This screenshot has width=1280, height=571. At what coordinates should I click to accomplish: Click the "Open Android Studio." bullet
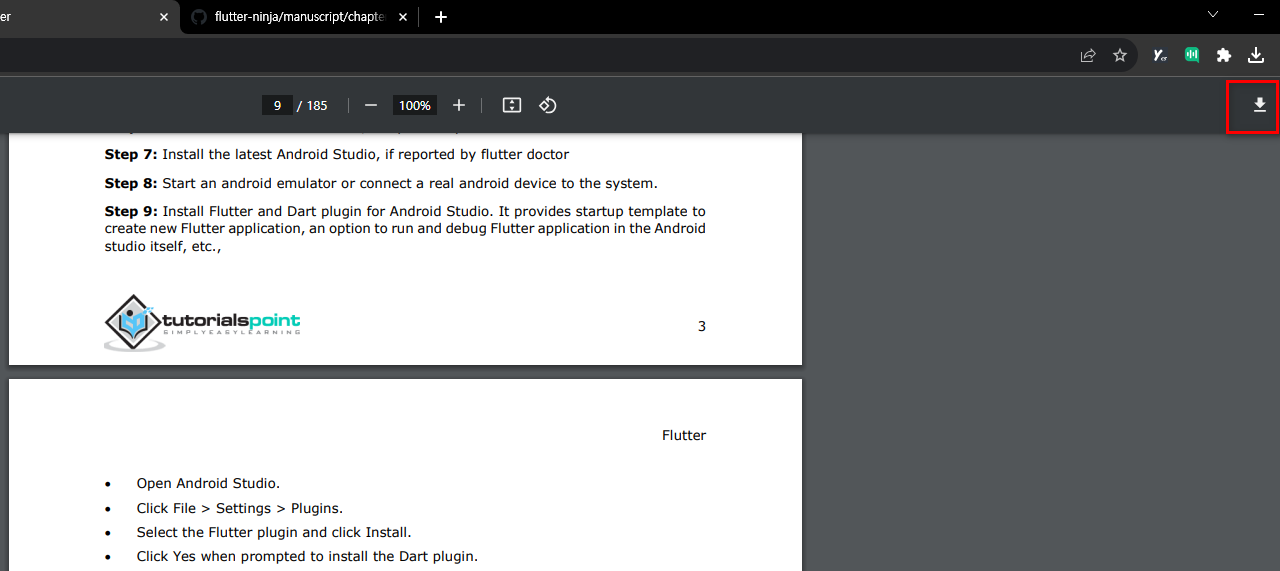pos(208,484)
